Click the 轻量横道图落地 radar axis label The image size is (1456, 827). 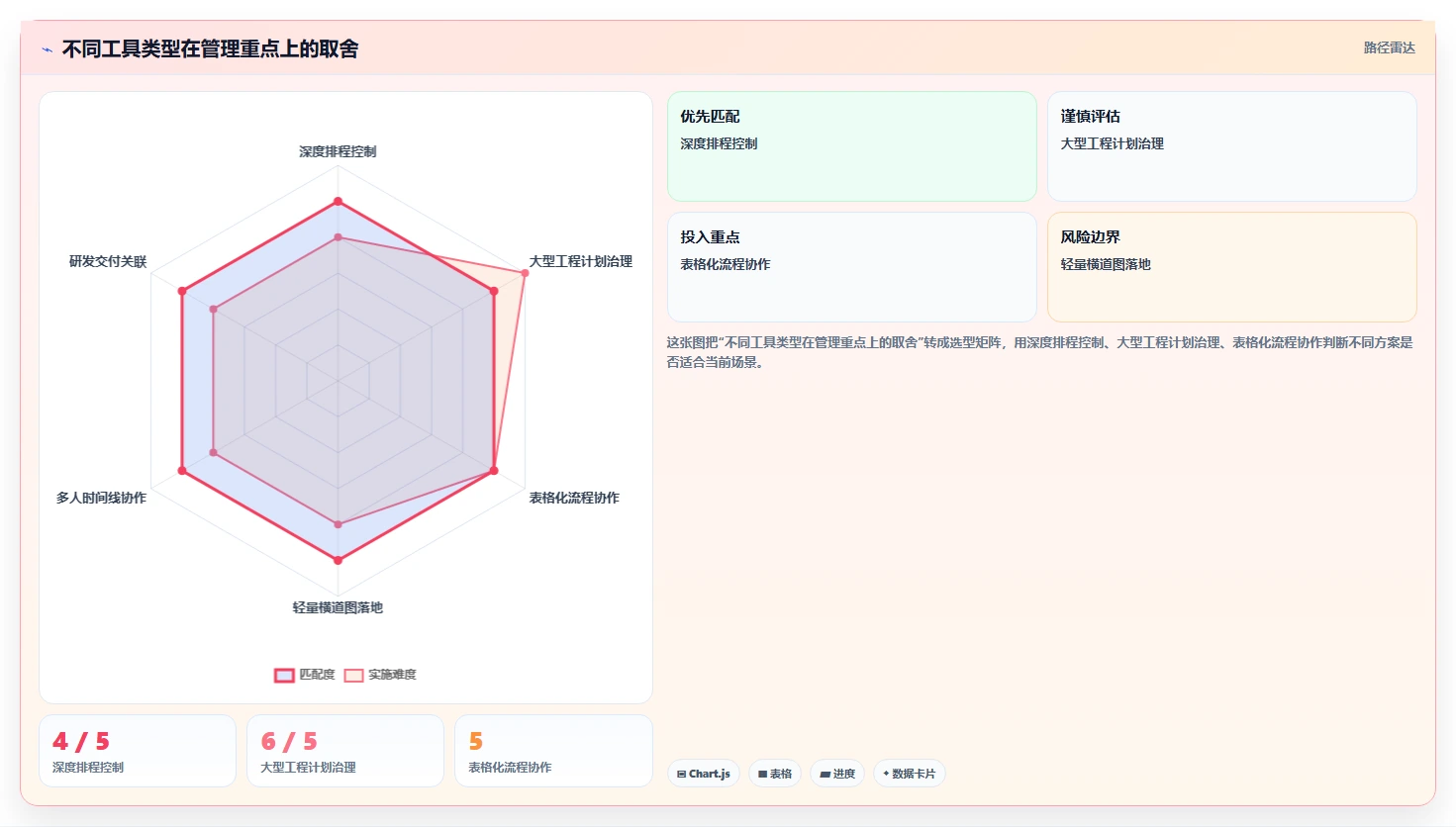click(338, 607)
